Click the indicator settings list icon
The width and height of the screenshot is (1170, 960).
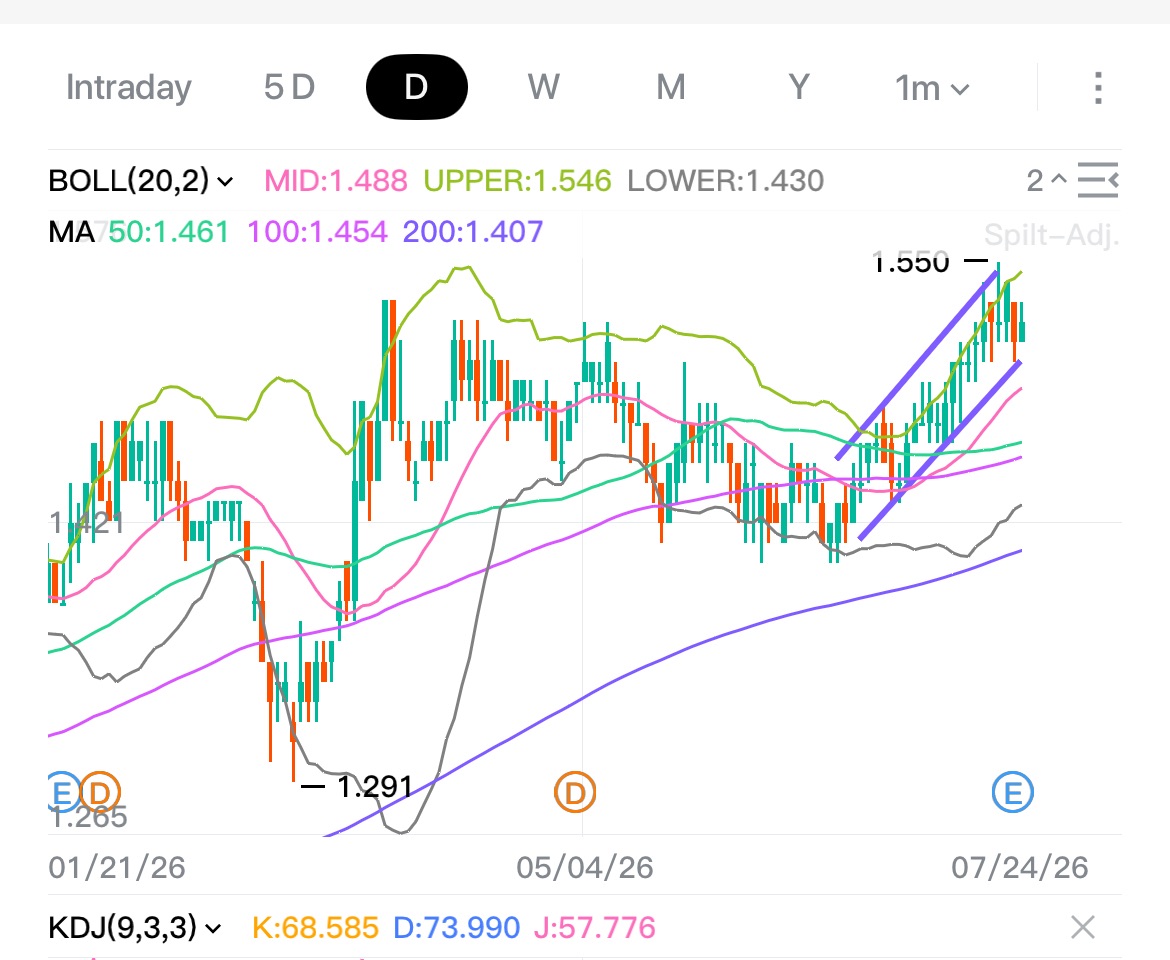1098,181
